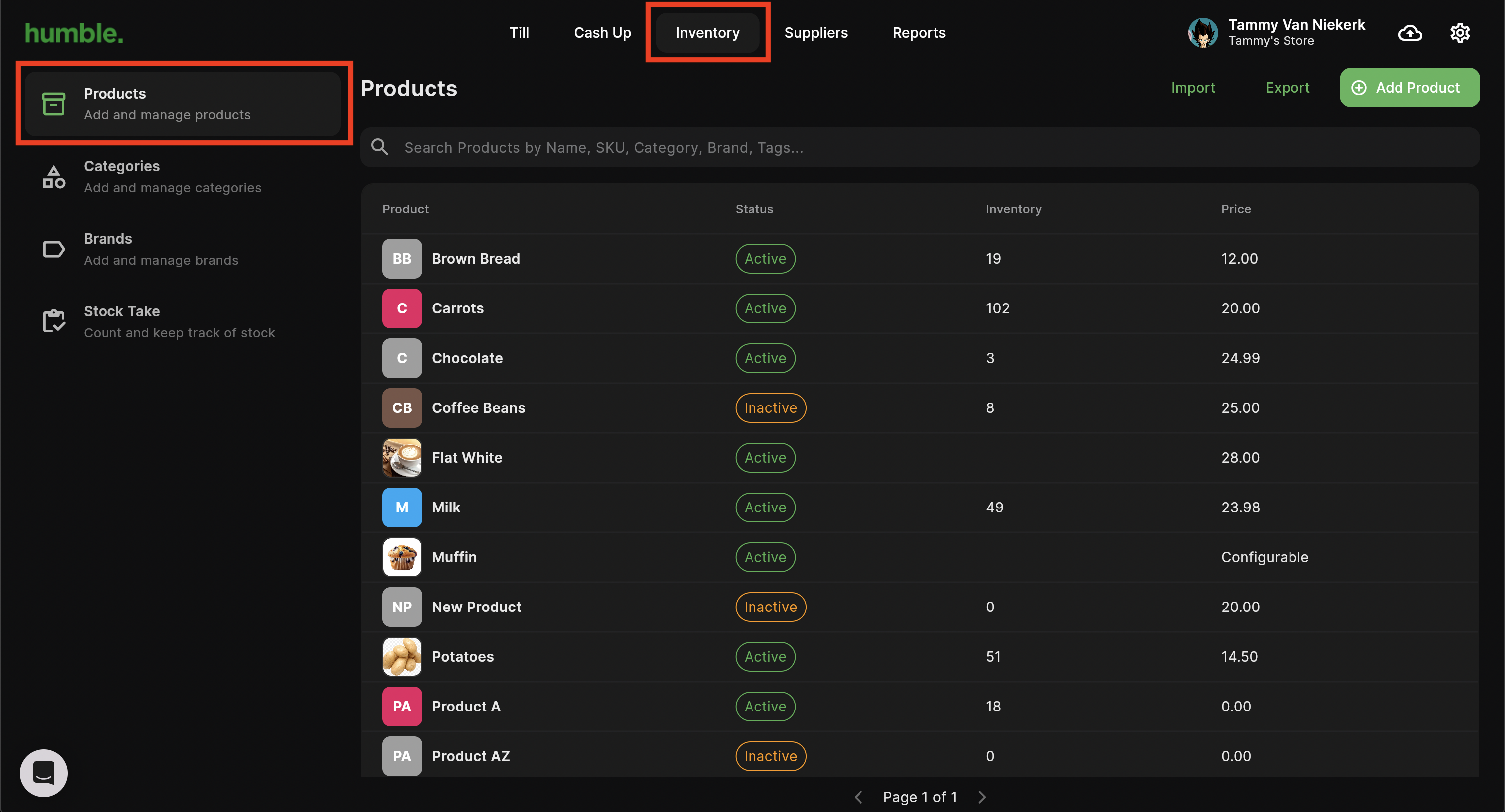The image size is (1505, 812).
Task: Click the Potatoes product thumbnail
Action: [401, 657]
